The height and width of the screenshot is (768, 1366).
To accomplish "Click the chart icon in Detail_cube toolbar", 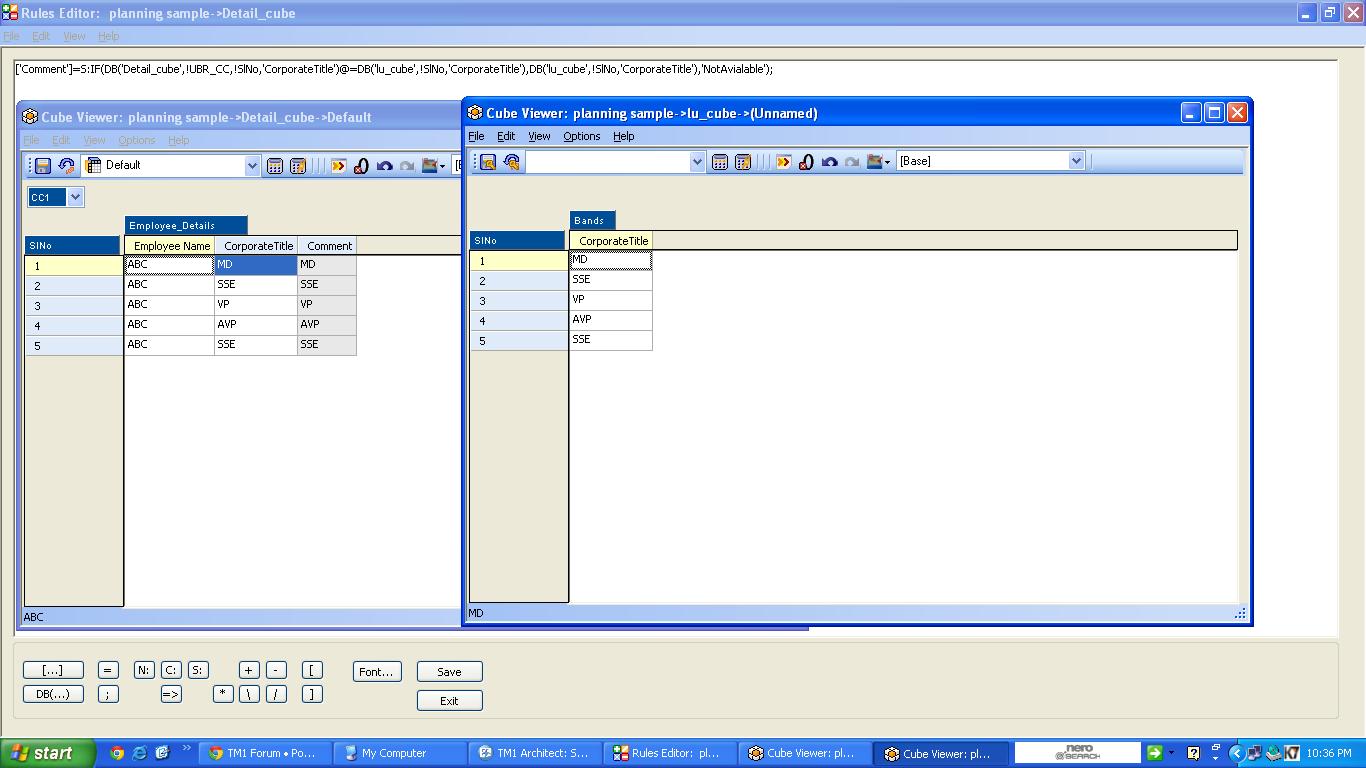I will click(x=430, y=165).
